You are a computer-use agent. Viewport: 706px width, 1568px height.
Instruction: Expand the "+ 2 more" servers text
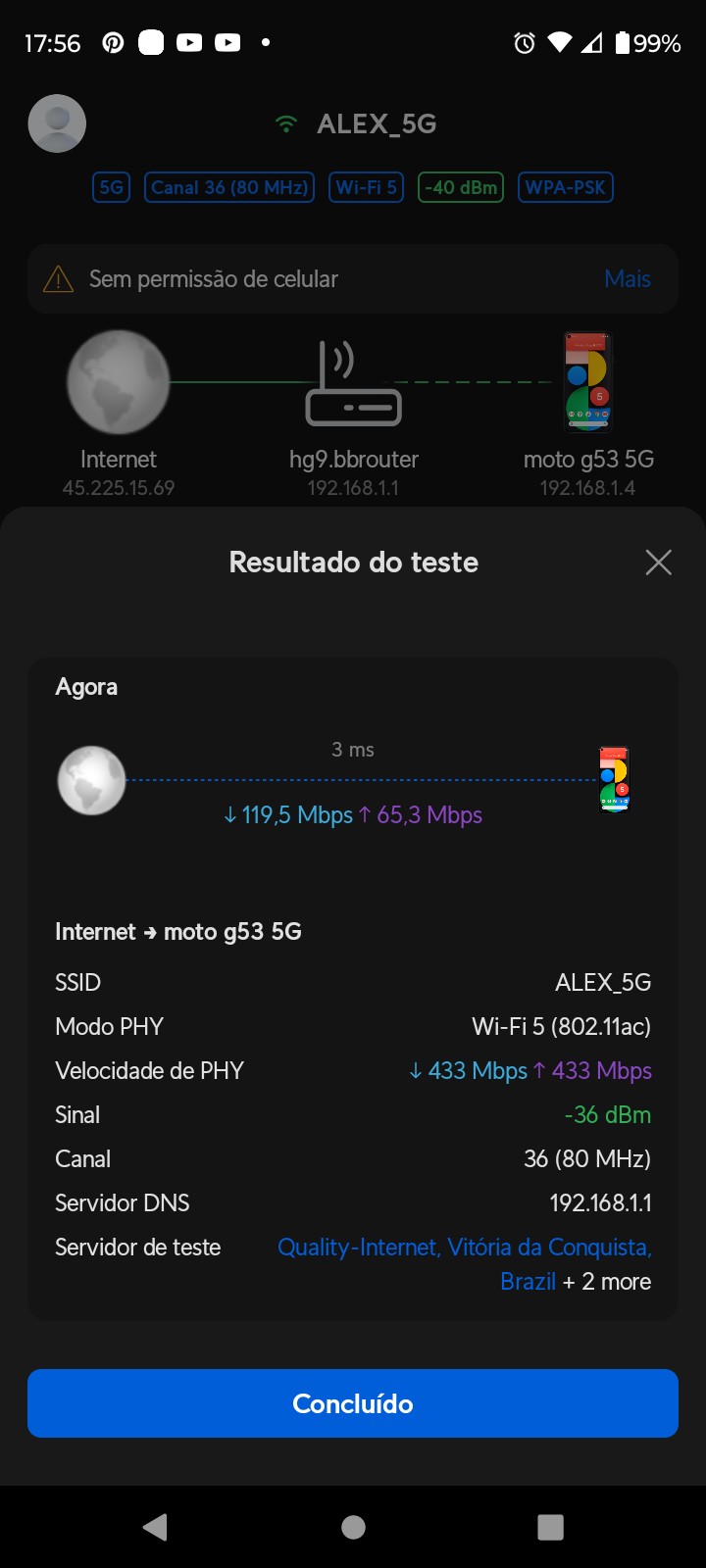tap(607, 1282)
